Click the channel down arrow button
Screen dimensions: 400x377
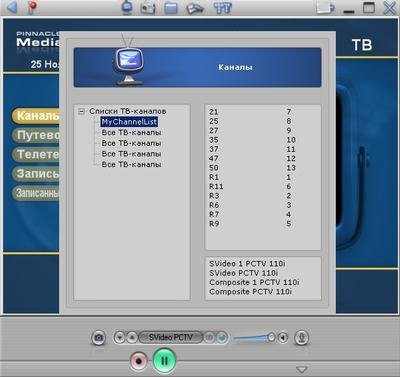120,337
